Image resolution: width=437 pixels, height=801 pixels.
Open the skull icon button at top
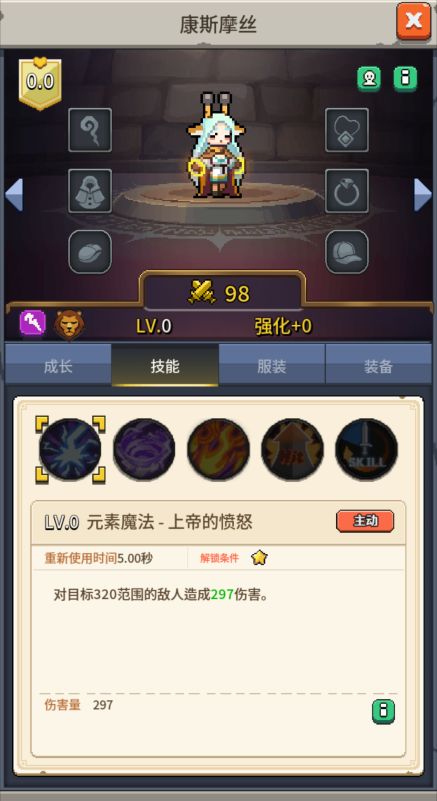tap(369, 79)
